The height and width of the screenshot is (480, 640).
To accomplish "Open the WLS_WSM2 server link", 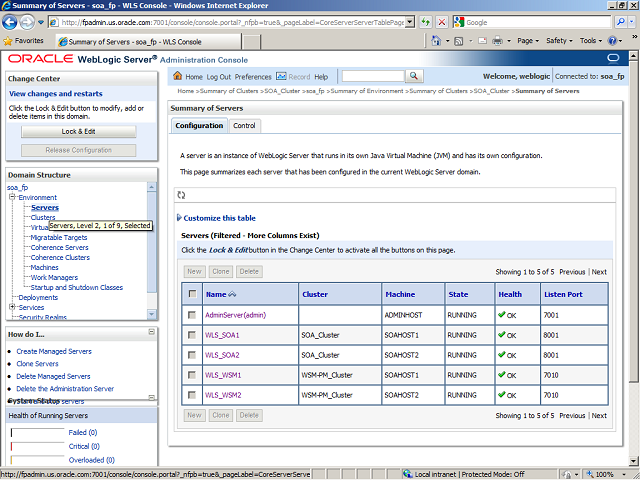I will (x=223, y=395).
